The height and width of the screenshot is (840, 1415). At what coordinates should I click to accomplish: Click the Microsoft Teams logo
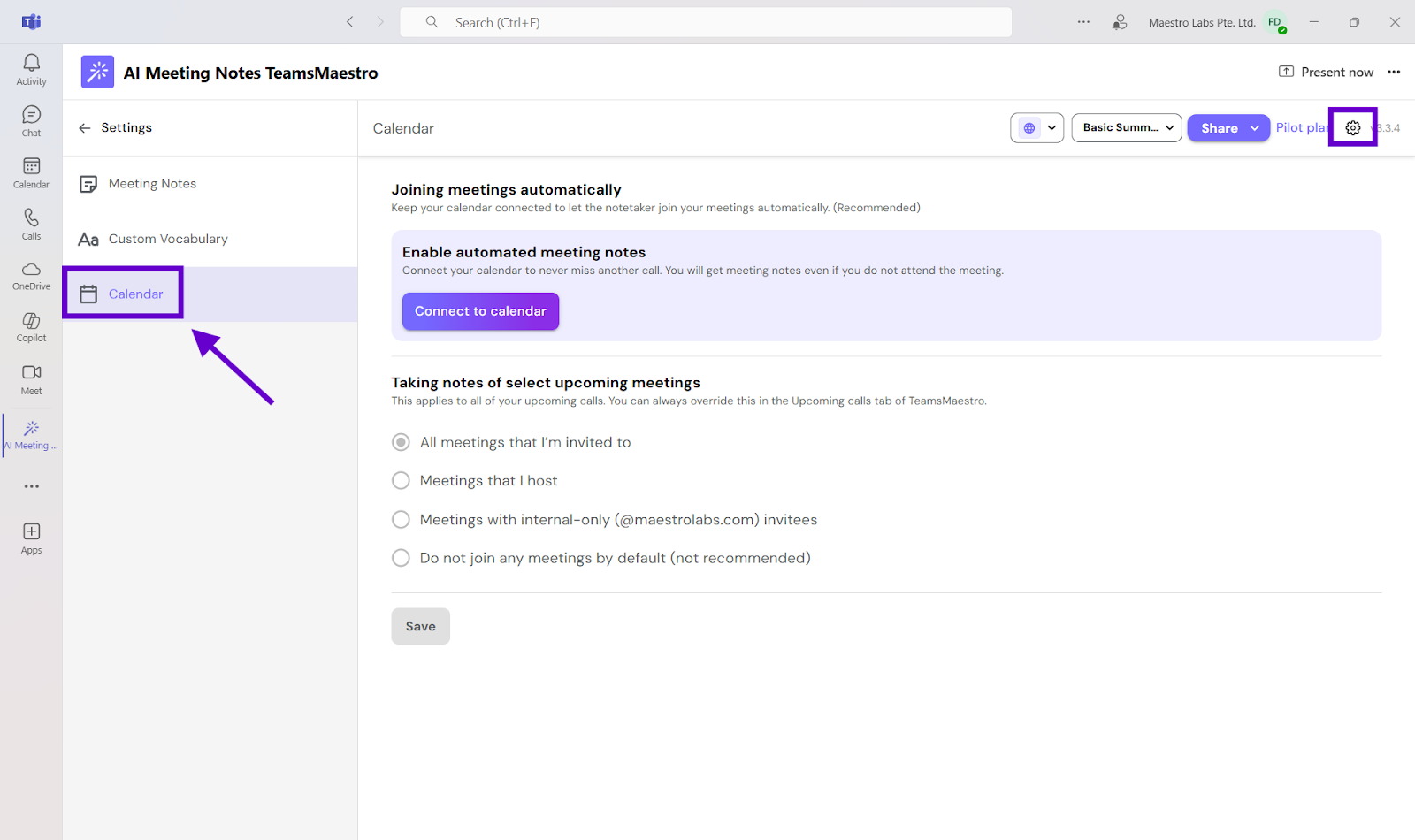click(31, 22)
